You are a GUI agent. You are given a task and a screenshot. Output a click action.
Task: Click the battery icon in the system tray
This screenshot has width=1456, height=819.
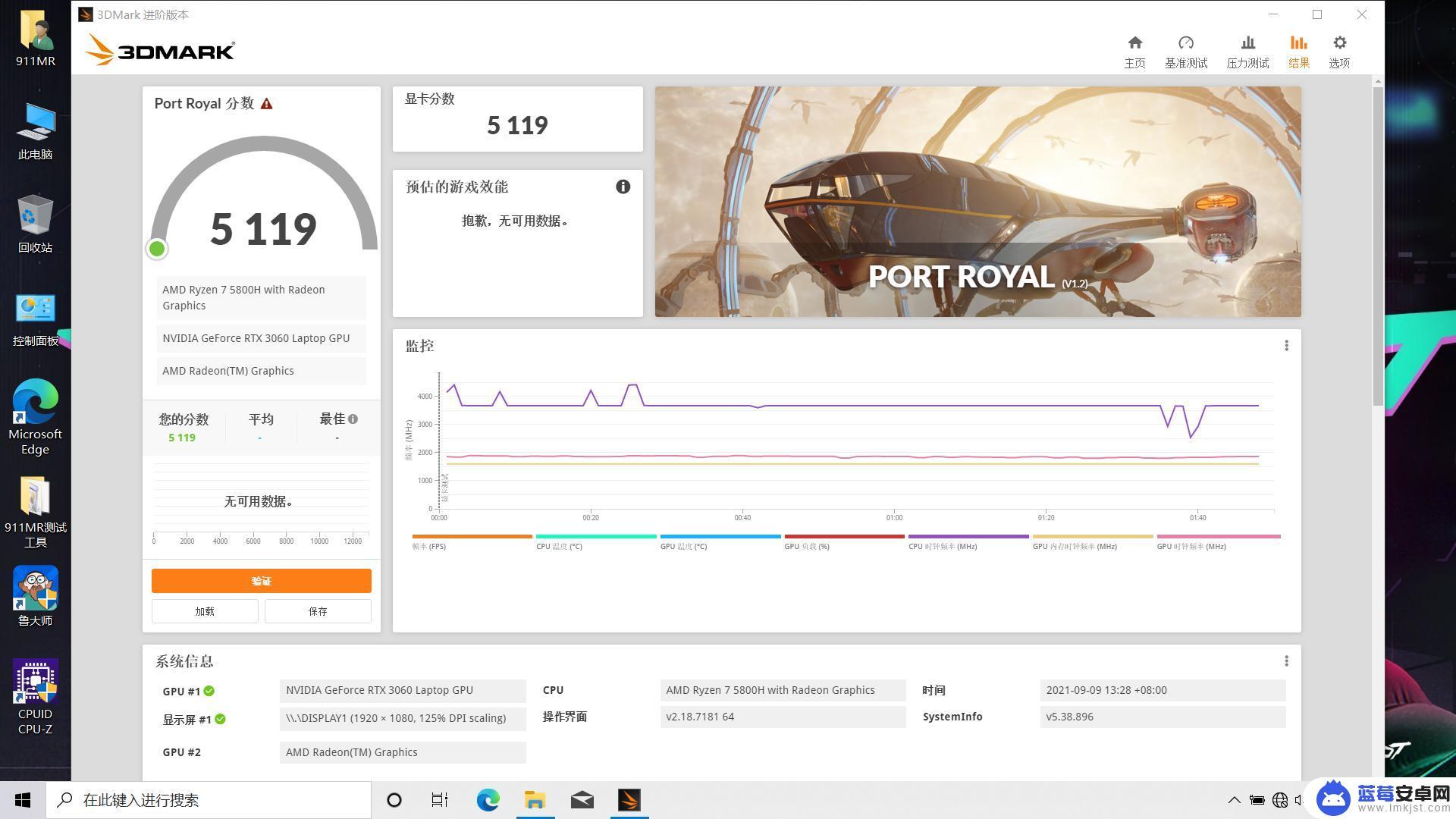pos(1257,800)
